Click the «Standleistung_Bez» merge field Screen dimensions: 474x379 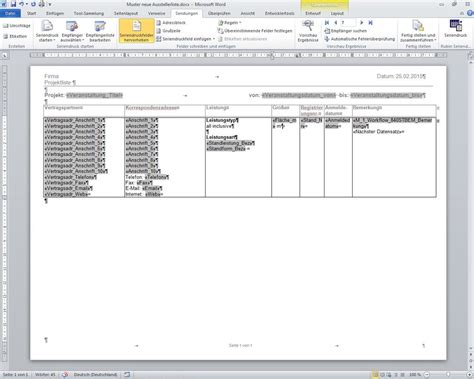(229, 143)
